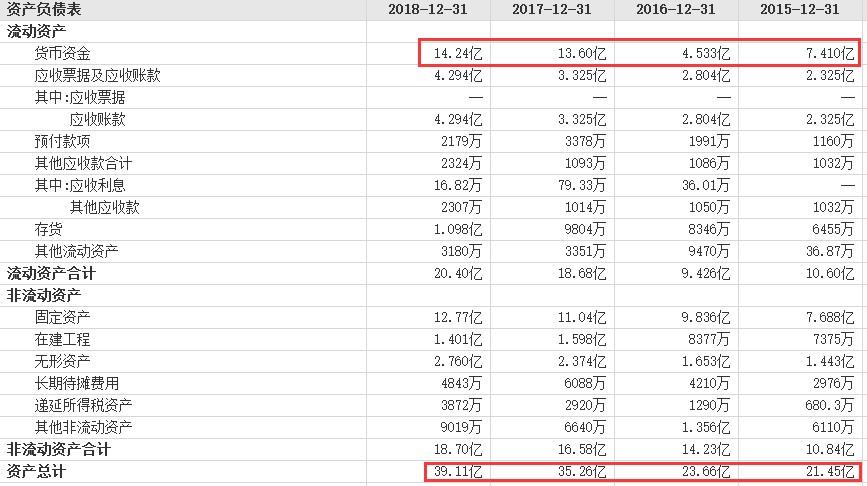This screenshot has height=486, width=867.
Task: Select the 递延所得税资产 row label
Action: (83, 405)
